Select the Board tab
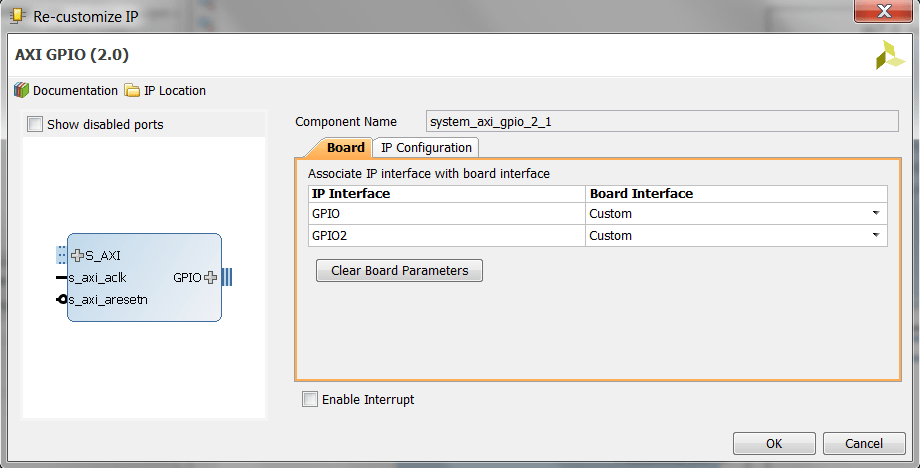Viewport: 920px width, 468px height. pos(345,148)
